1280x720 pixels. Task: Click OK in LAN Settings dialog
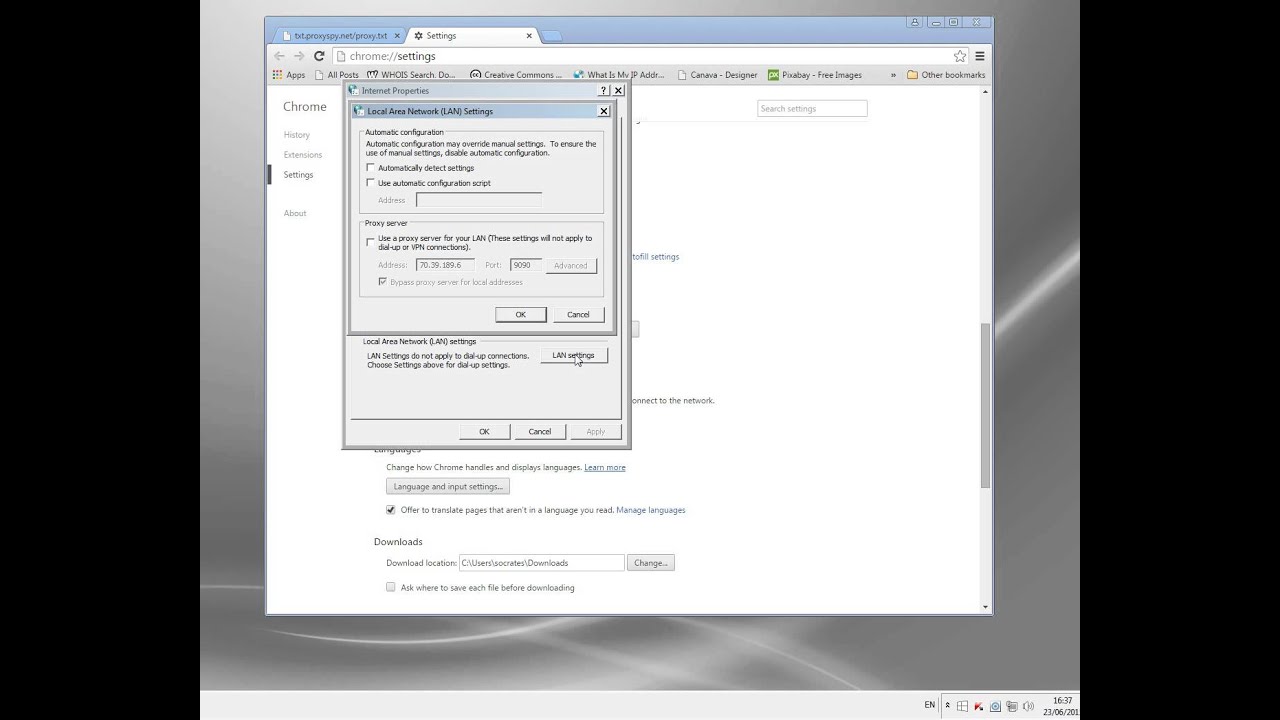click(x=521, y=314)
